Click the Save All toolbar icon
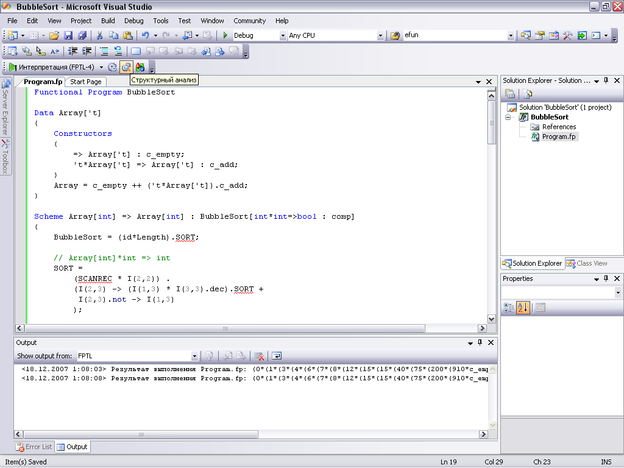Screen dimensions: 624x468 click(x=83, y=35)
